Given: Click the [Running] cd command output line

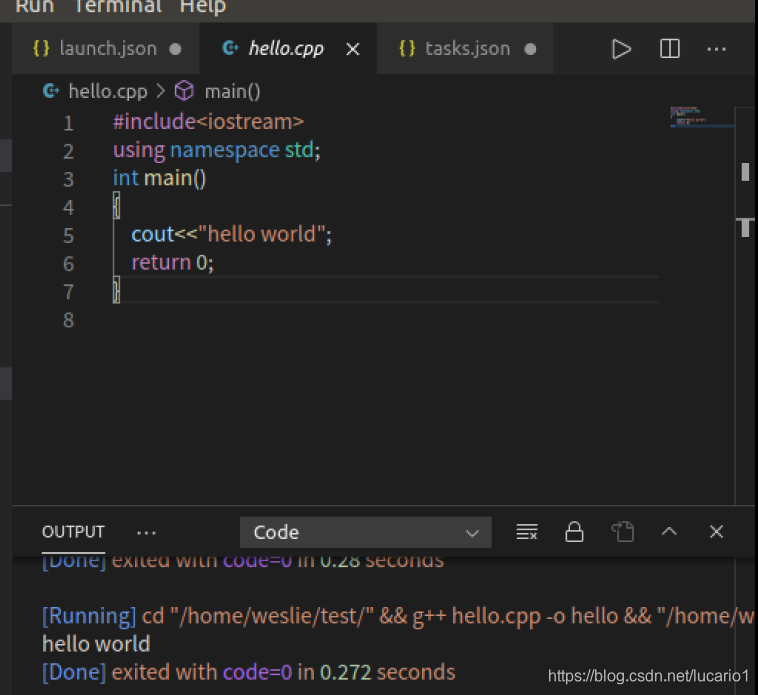Looking at the screenshot, I should (398, 616).
